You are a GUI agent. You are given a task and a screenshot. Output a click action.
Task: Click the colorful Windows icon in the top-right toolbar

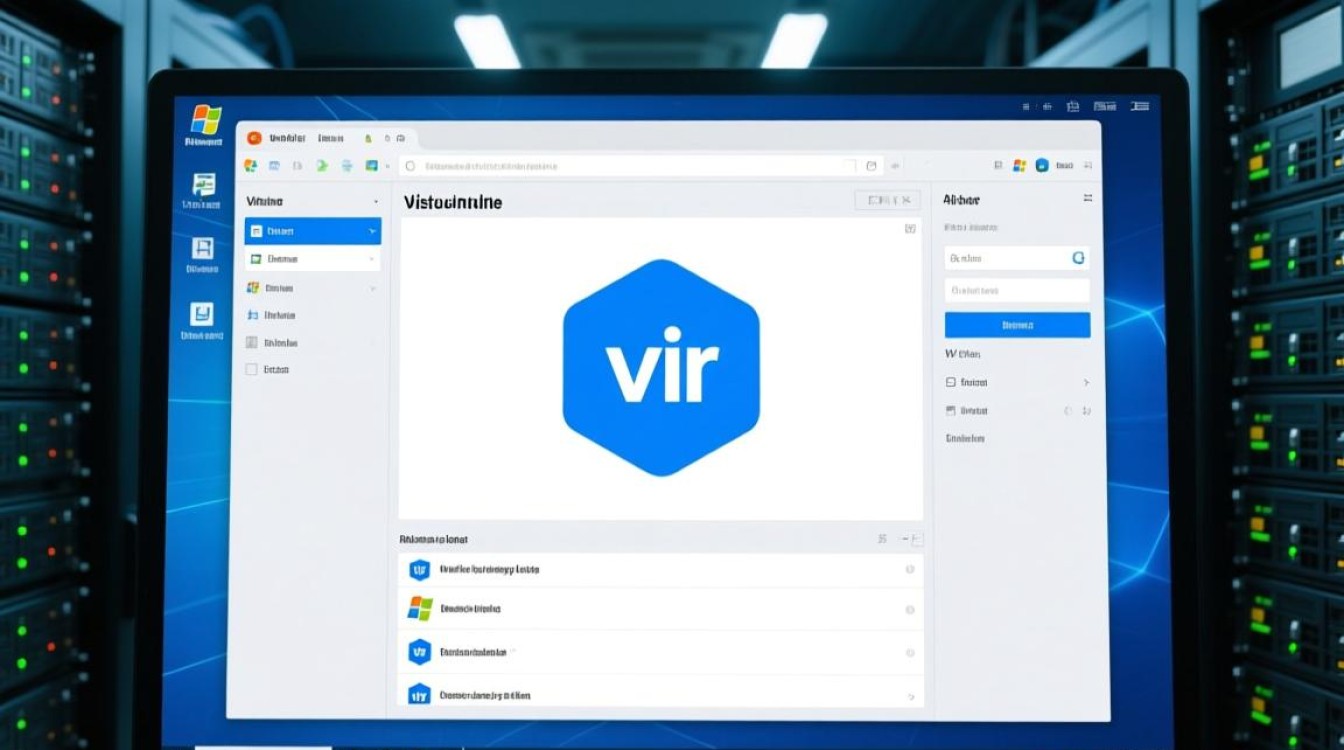pos(1019,166)
